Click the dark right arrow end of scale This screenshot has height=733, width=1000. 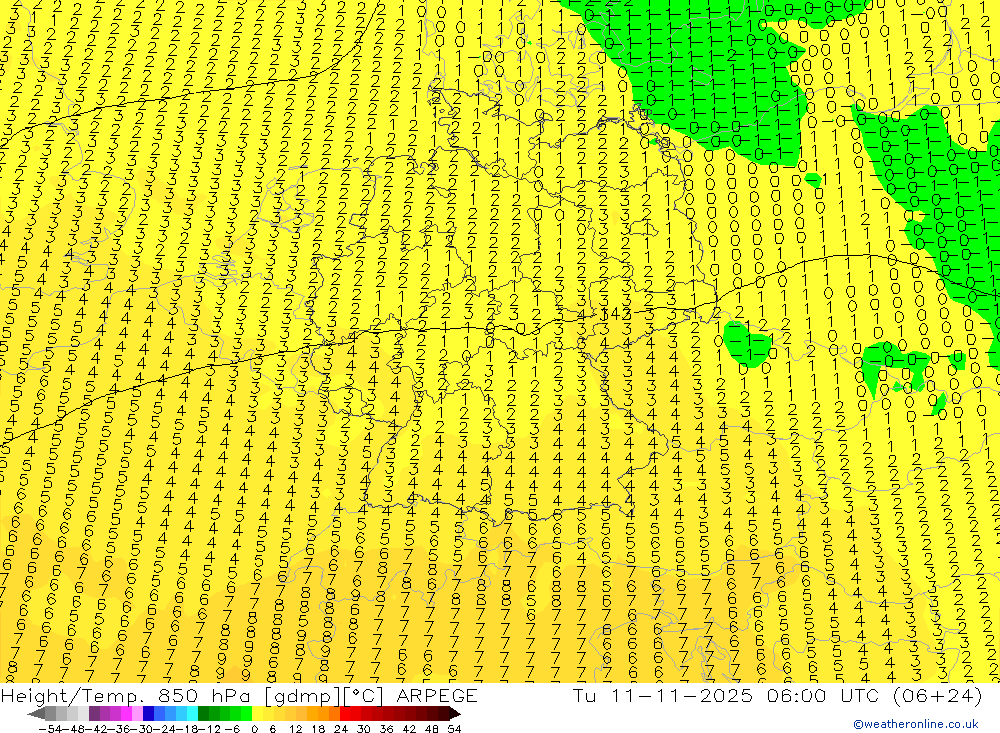455,714
